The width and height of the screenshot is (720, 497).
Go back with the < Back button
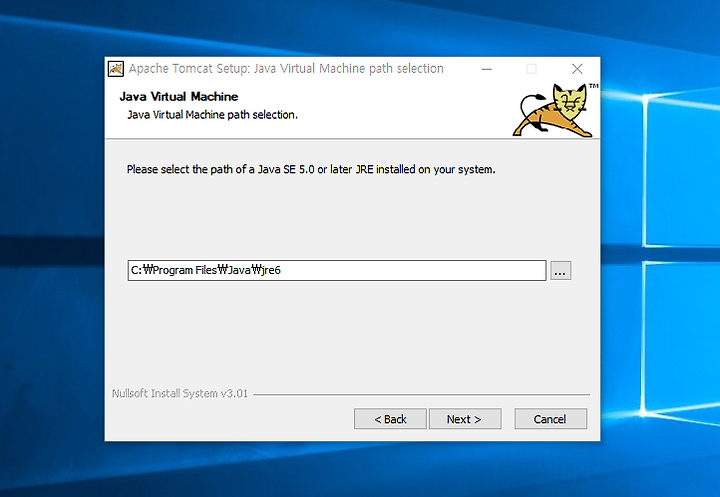click(390, 419)
